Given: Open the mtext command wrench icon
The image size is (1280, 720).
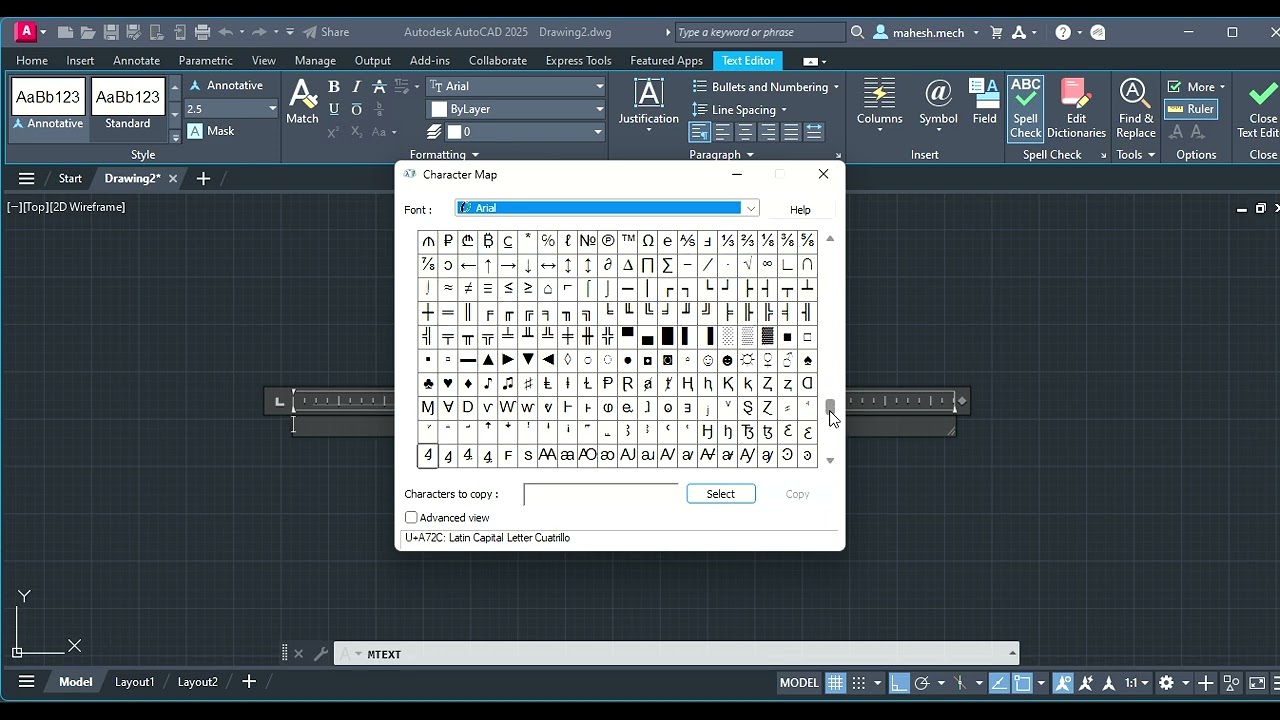Looking at the screenshot, I should (320, 654).
